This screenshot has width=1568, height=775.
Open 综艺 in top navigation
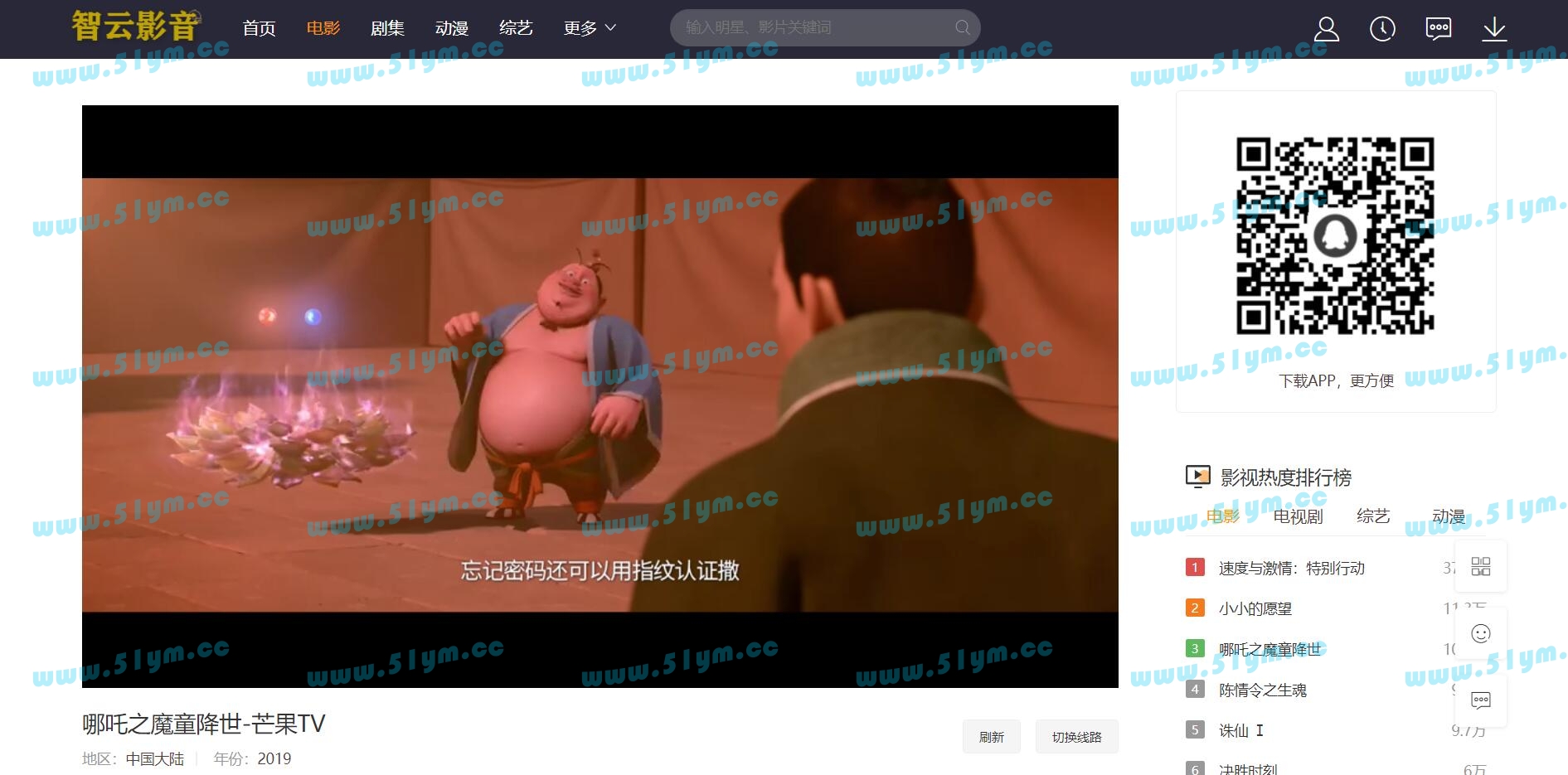[516, 28]
